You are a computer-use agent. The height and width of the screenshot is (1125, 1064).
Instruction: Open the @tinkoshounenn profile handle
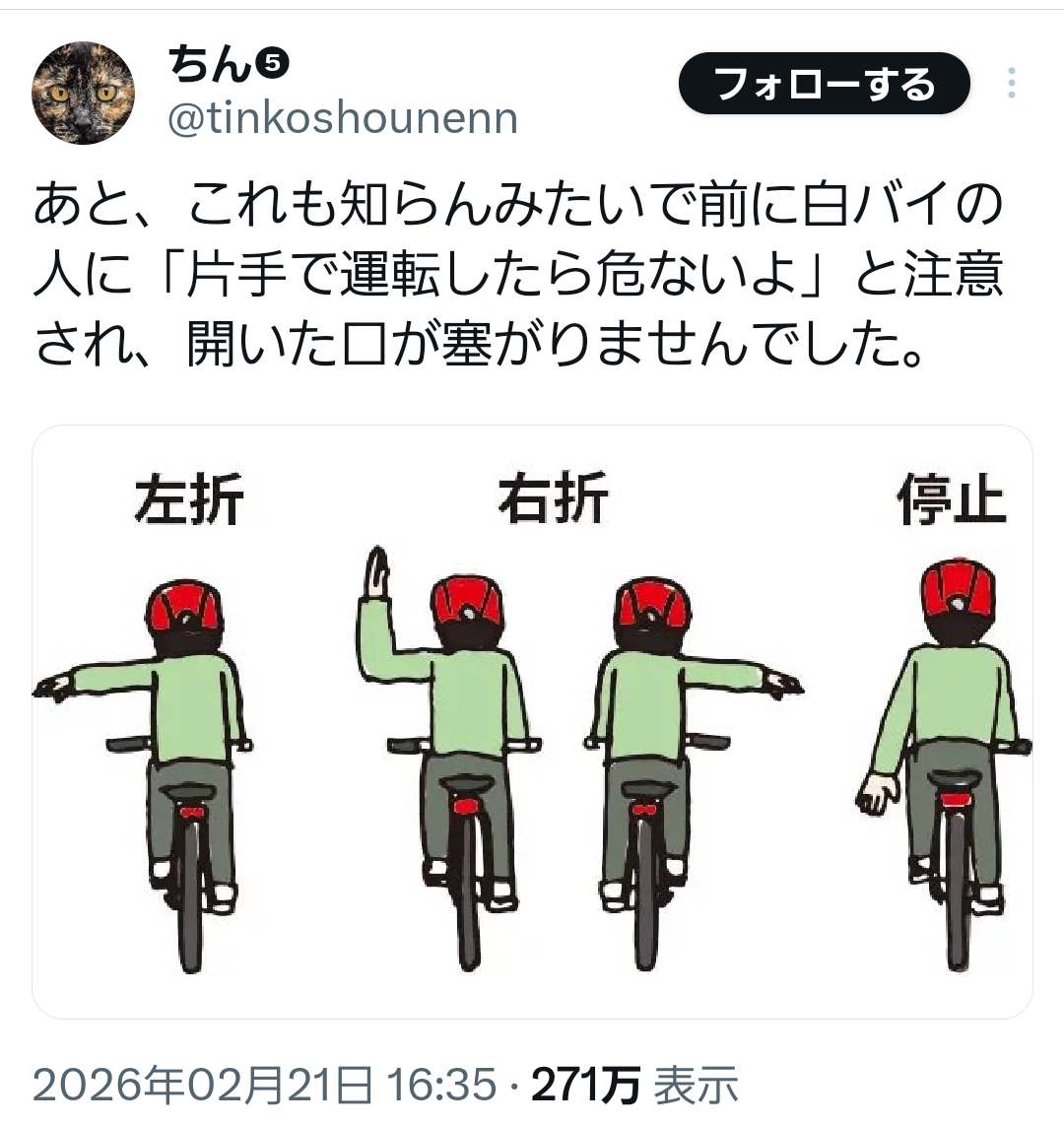[x=342, y=118]
